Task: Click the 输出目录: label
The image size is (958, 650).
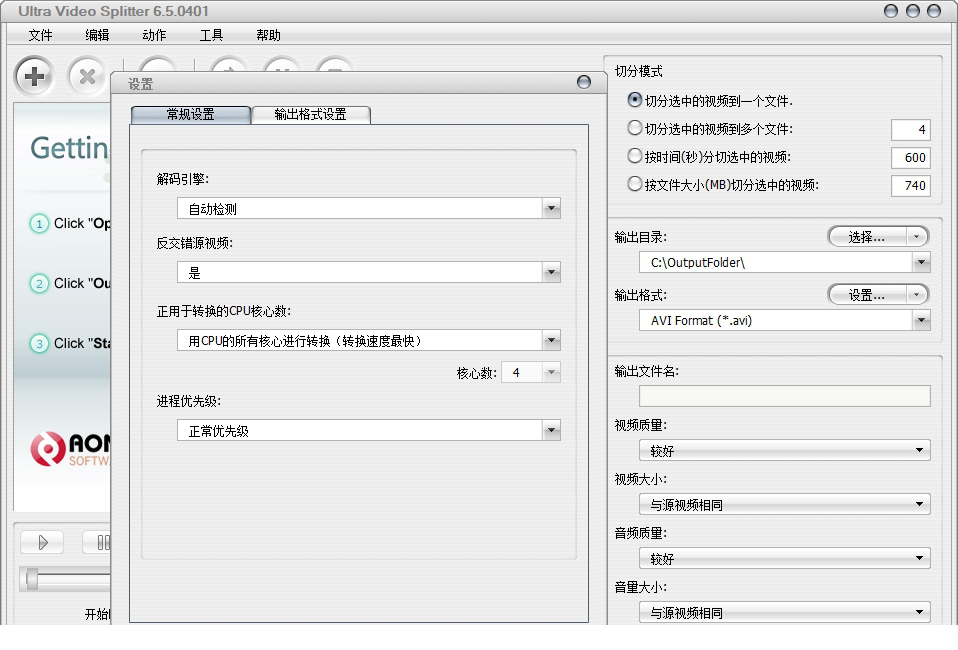Action: [641, 237]
